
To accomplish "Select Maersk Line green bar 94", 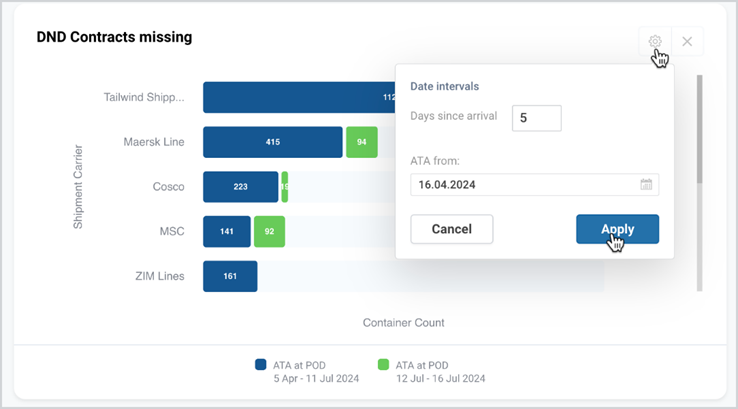I will 362,142.
